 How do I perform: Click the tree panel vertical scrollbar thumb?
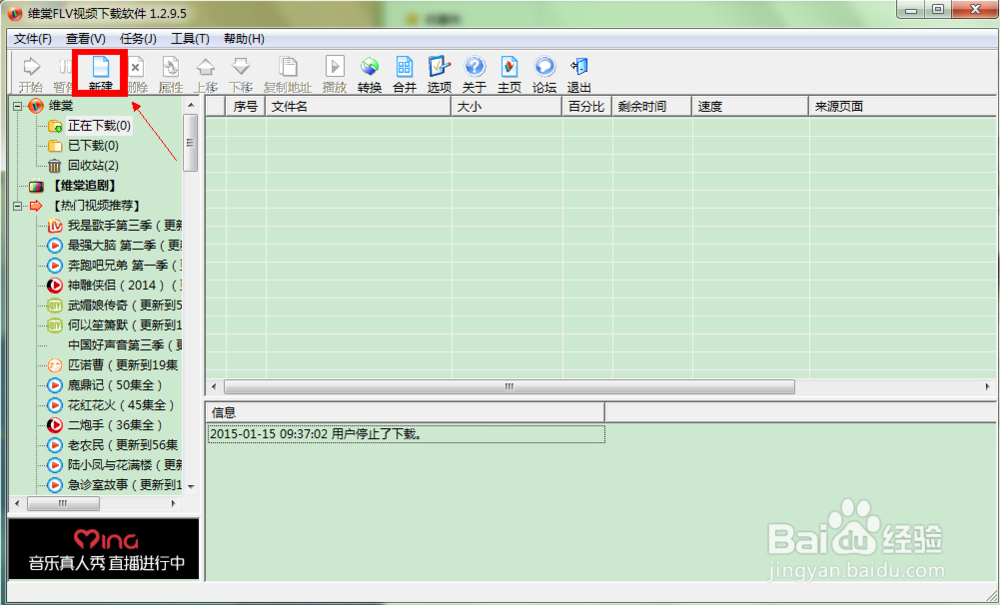(190, 143)
